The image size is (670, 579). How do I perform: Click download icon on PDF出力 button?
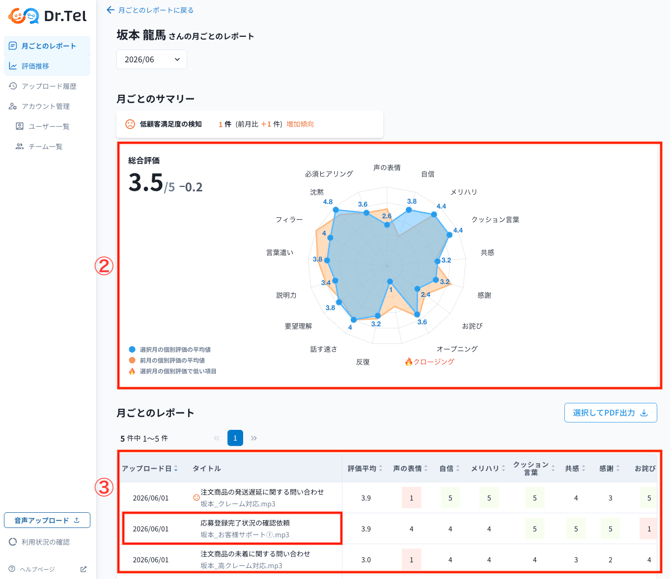644,413
